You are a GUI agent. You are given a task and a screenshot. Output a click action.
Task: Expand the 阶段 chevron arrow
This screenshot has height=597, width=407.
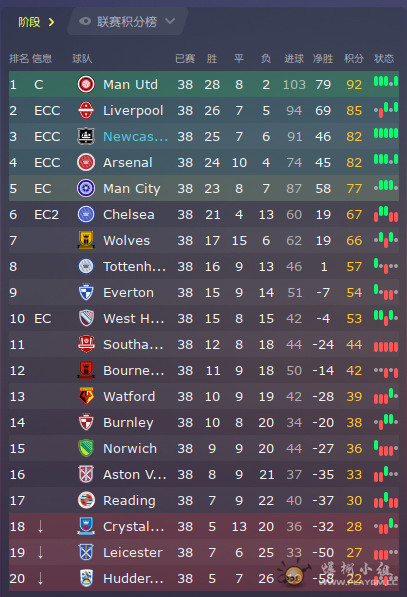click(x=51, y=22)
